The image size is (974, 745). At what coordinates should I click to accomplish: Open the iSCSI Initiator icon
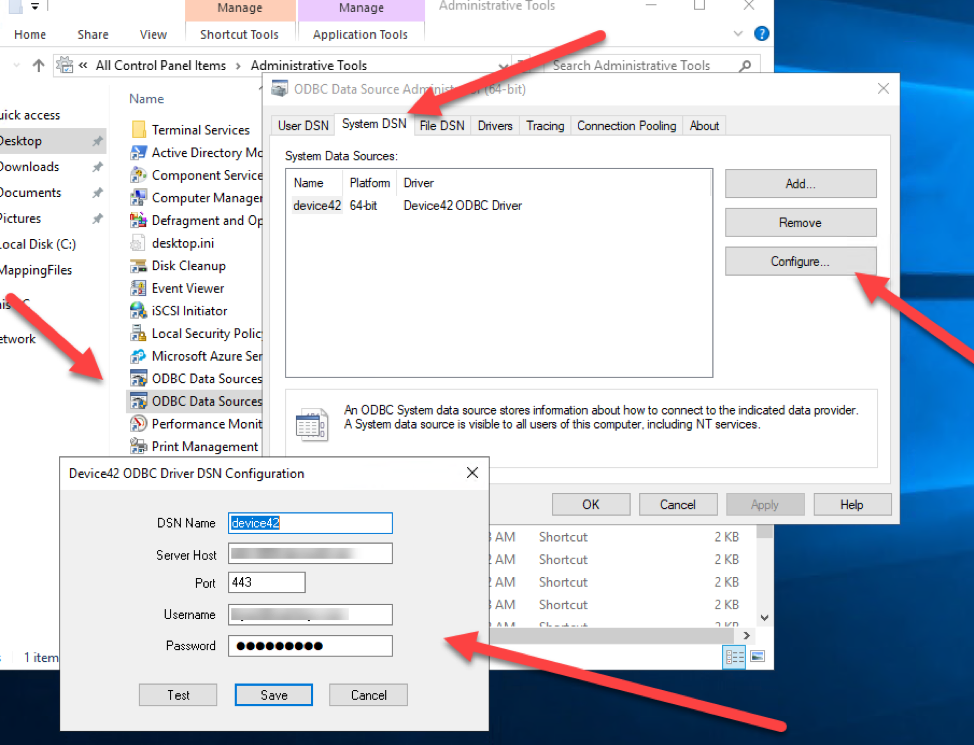[x=139, y=311]
